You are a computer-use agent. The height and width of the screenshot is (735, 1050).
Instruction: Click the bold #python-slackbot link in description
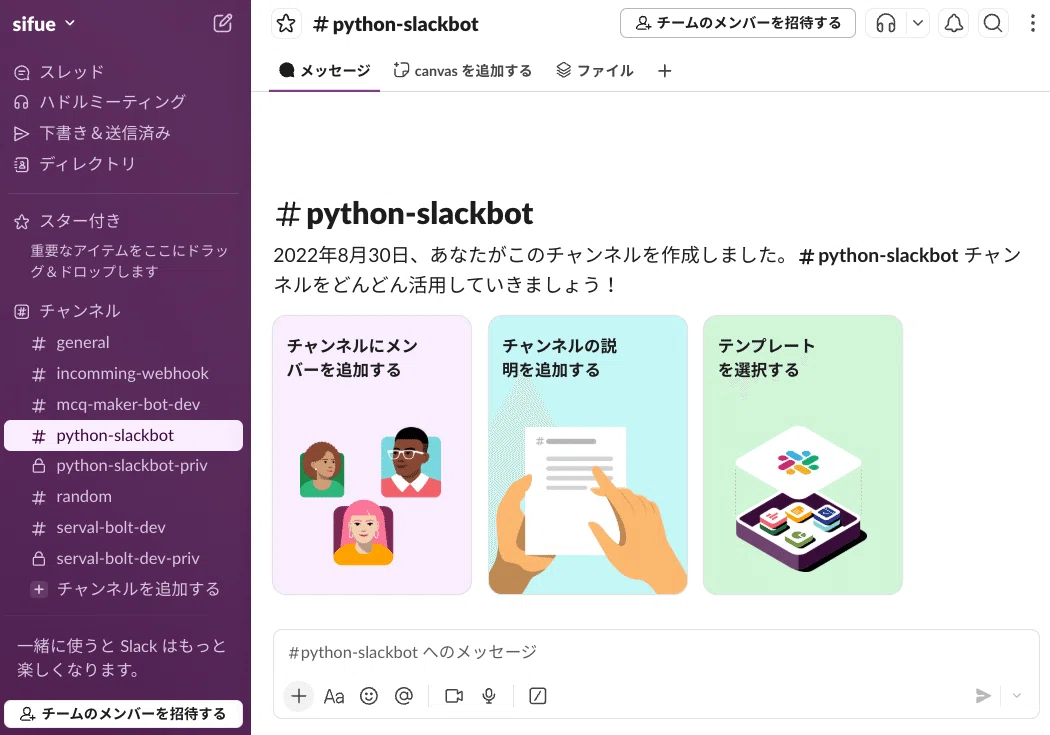click(x=879, y=256)
